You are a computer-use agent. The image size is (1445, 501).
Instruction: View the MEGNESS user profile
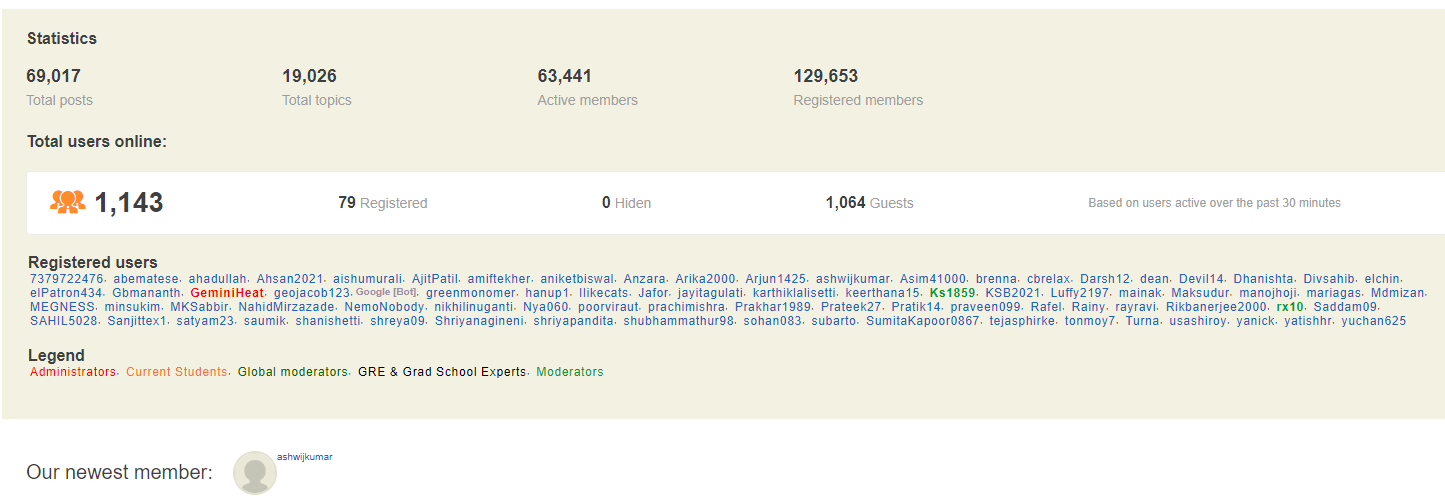pyautogui.click(x=62, y=307)
